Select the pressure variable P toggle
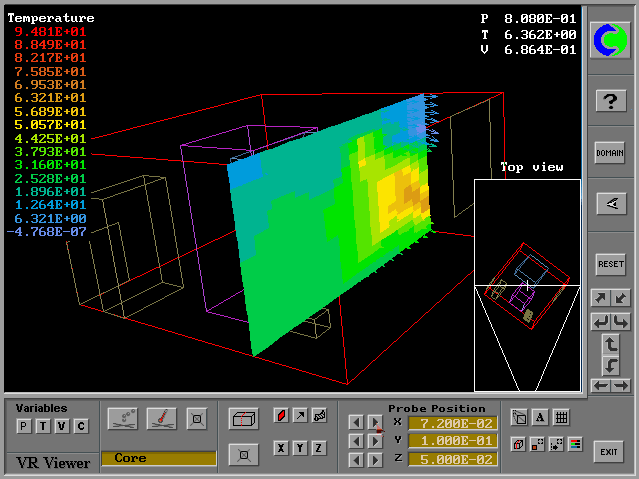The height and width of the screenshot is (479, 639). 22,426
